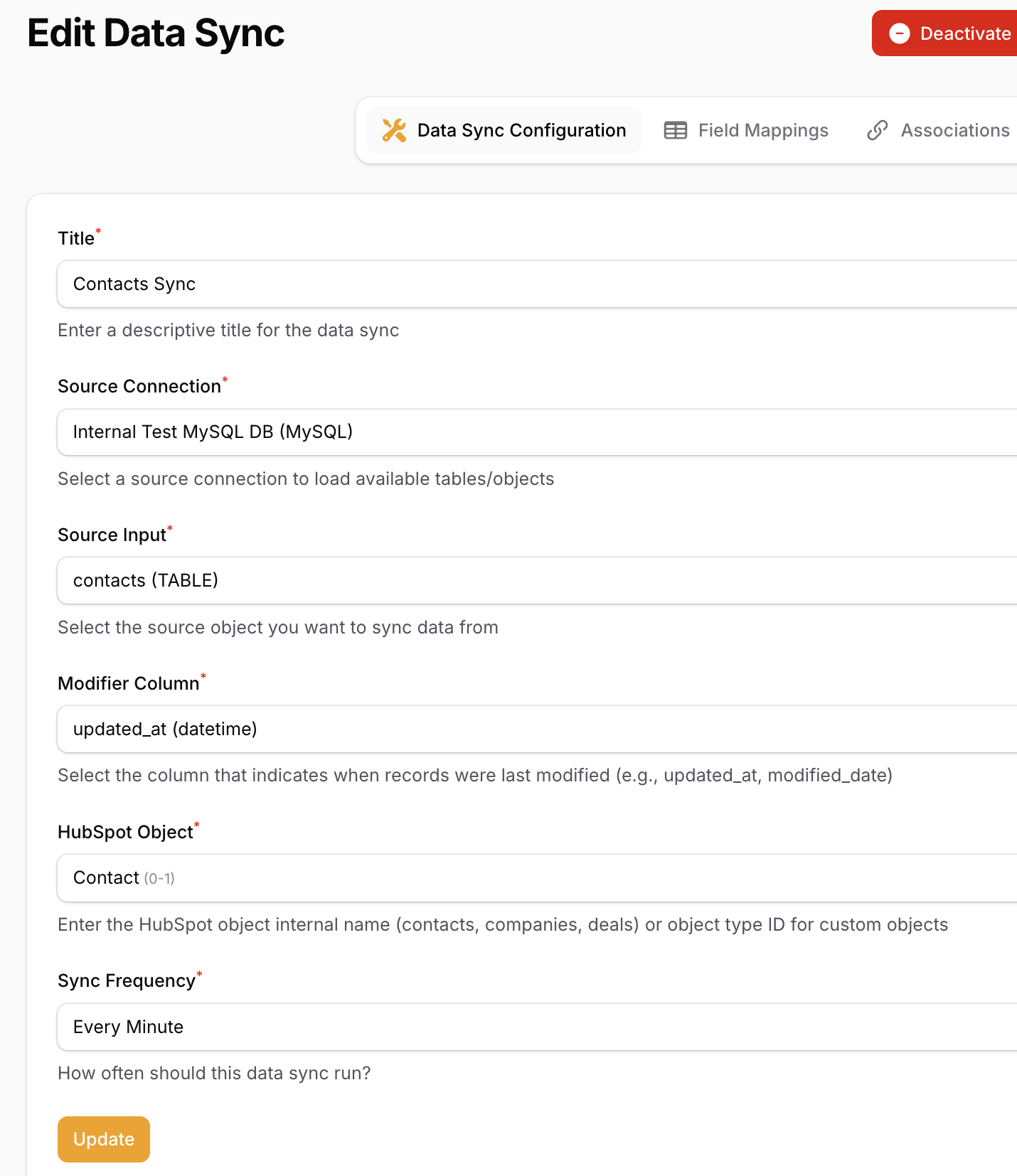1017x1176 pixels.
Task: Switch to the Associations tab
Action: (x=939, y=130)
